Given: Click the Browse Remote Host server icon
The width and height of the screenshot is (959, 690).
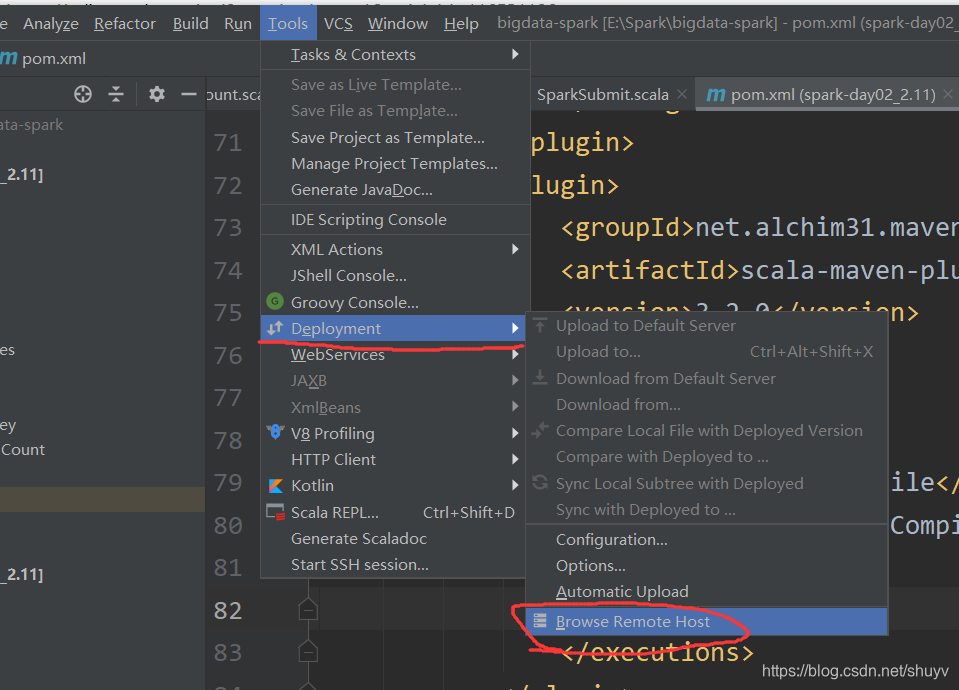Looking at the screenshot, I should 539,621.
